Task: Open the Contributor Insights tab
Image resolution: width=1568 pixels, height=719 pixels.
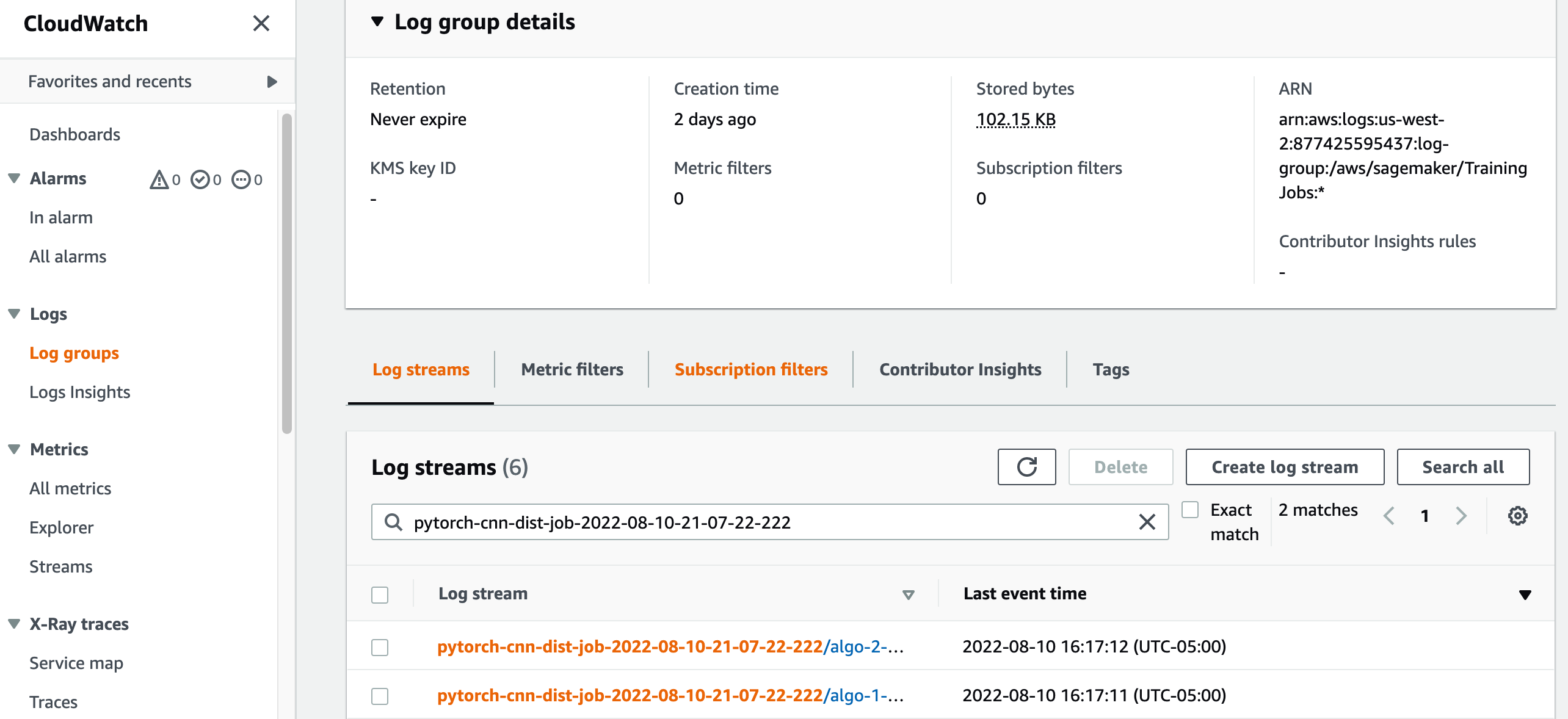Action: coord(960,369)
